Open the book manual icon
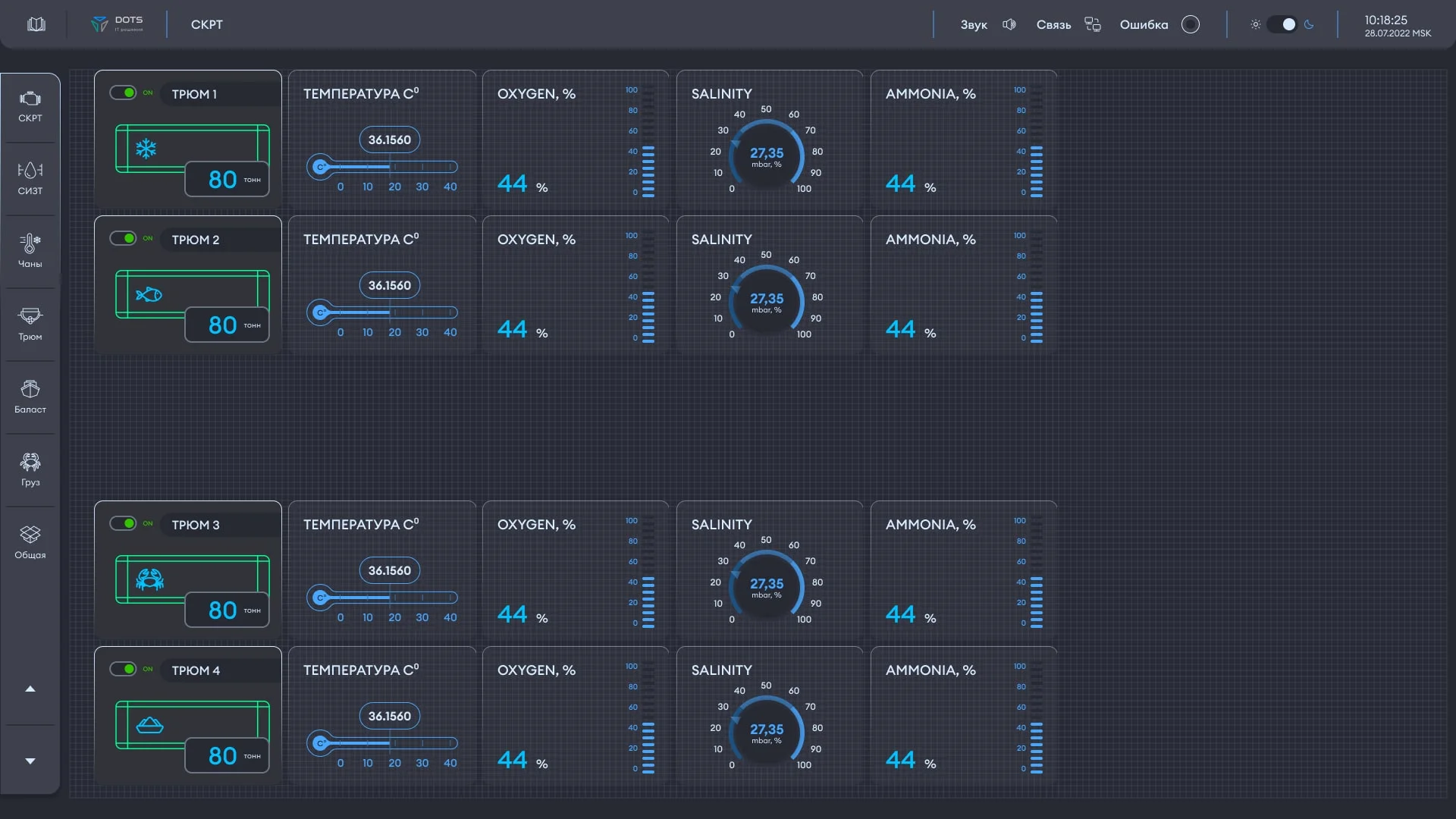Viewport: 1456px width, 819px height. pyautogui.click(x=36, y=24)
